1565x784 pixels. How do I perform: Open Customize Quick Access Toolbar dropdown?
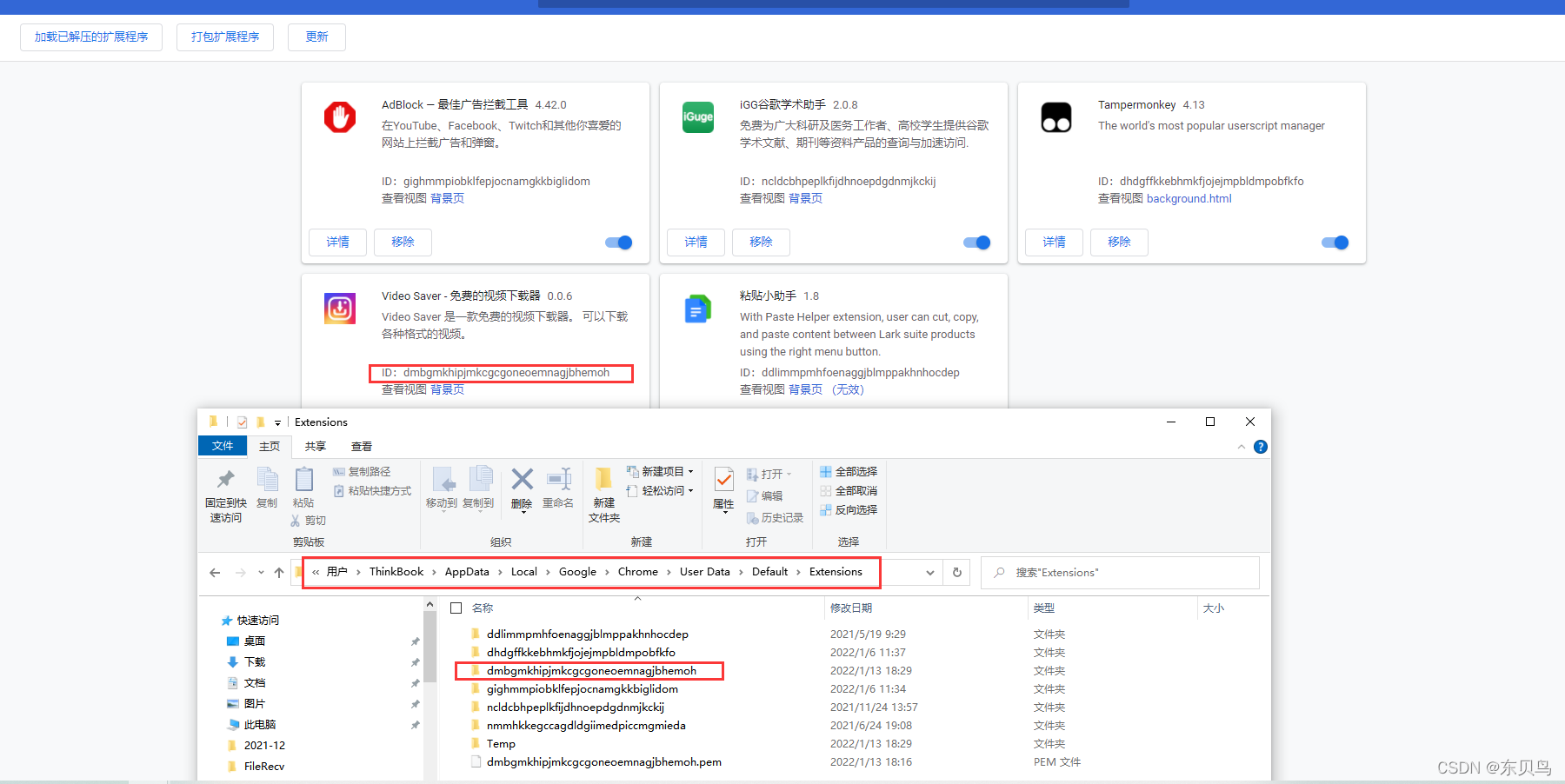coord(277,422)
